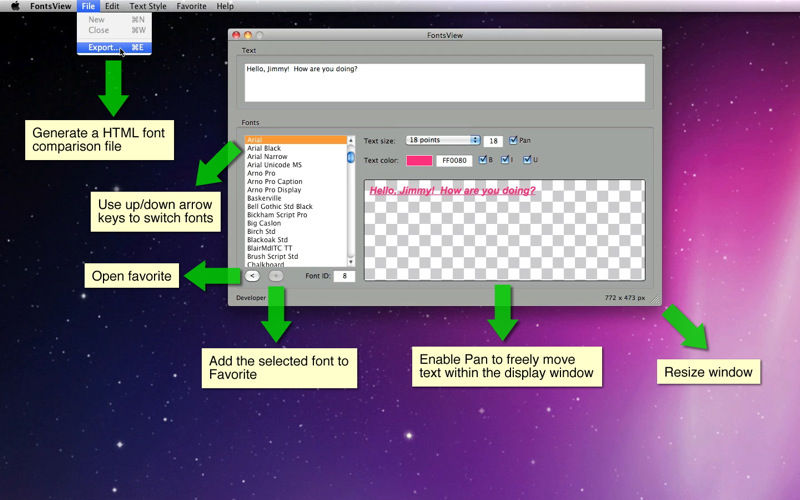This screenshot has width=800, height=500.
Task: Click the text size value field
Action: click(x=493, y=141)
